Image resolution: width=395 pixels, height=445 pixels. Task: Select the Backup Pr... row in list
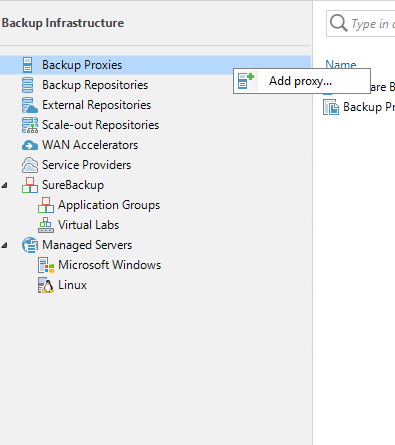click(x=359, y=107)
